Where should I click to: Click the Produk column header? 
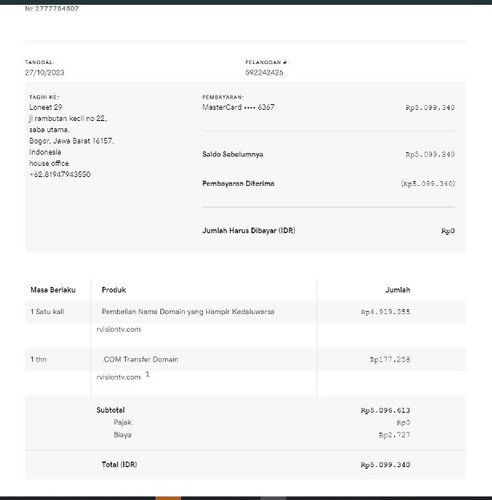114,290
